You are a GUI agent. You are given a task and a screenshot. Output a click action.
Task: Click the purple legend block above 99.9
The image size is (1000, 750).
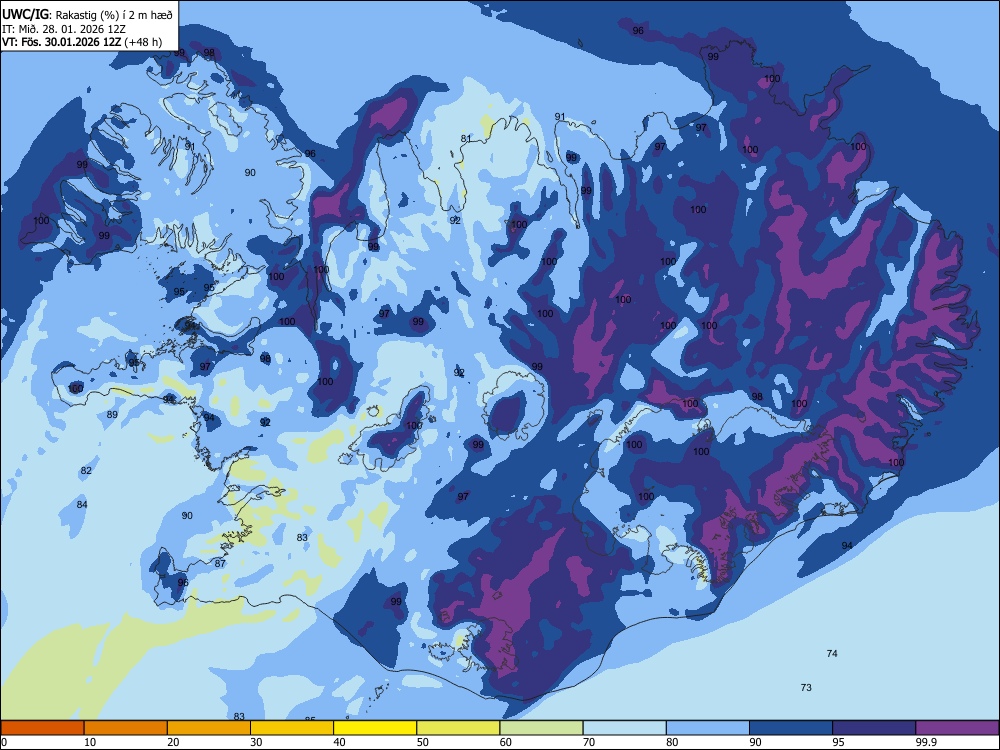tap(957, 728)
